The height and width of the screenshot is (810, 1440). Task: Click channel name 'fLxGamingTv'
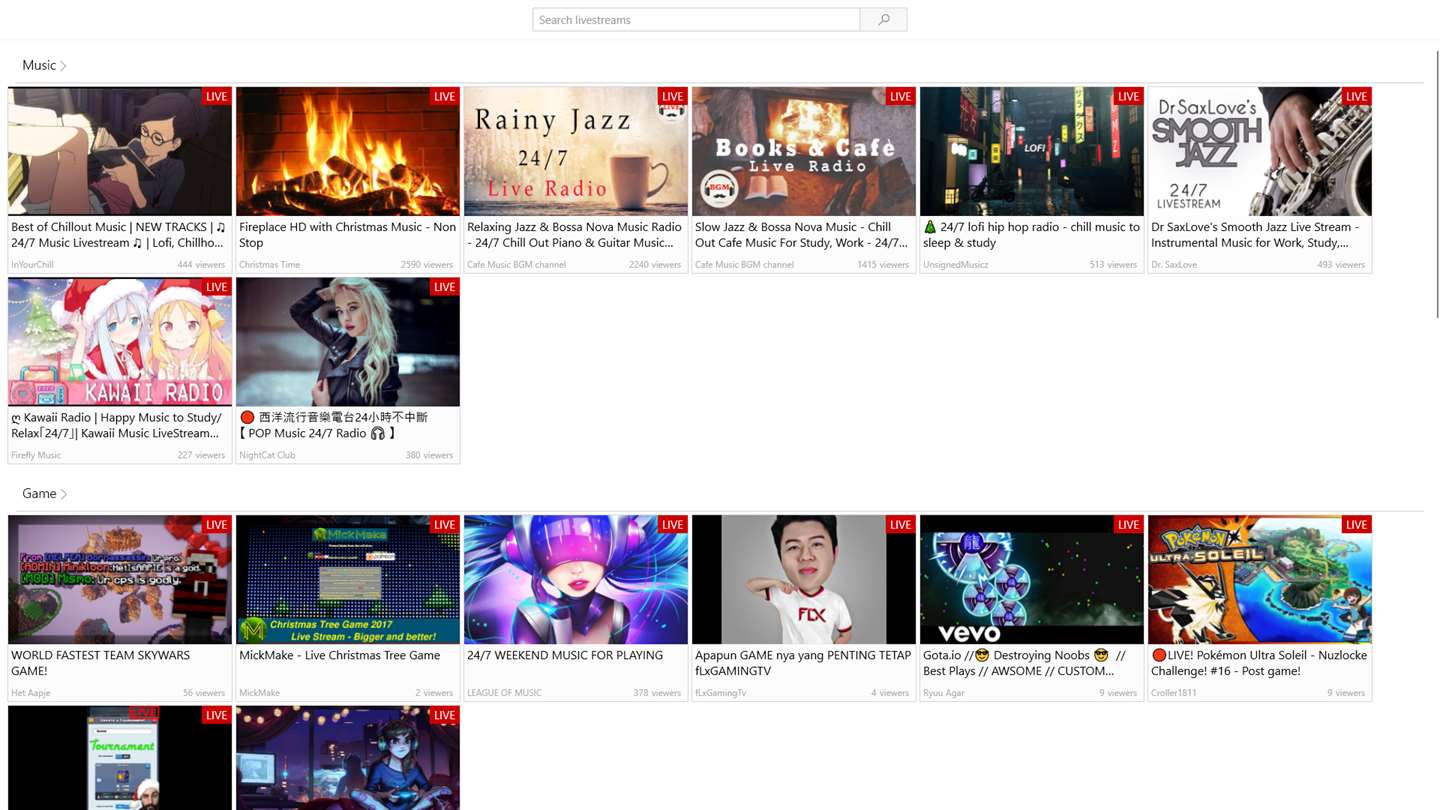pyautogui.click(x=720, y=693)
